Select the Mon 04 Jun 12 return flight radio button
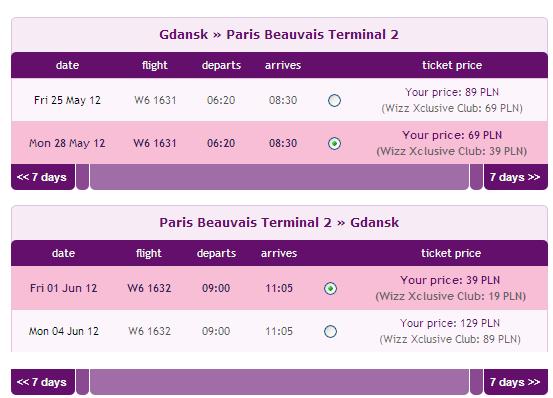The image size is (553, 398). click(x=330, y=331)
